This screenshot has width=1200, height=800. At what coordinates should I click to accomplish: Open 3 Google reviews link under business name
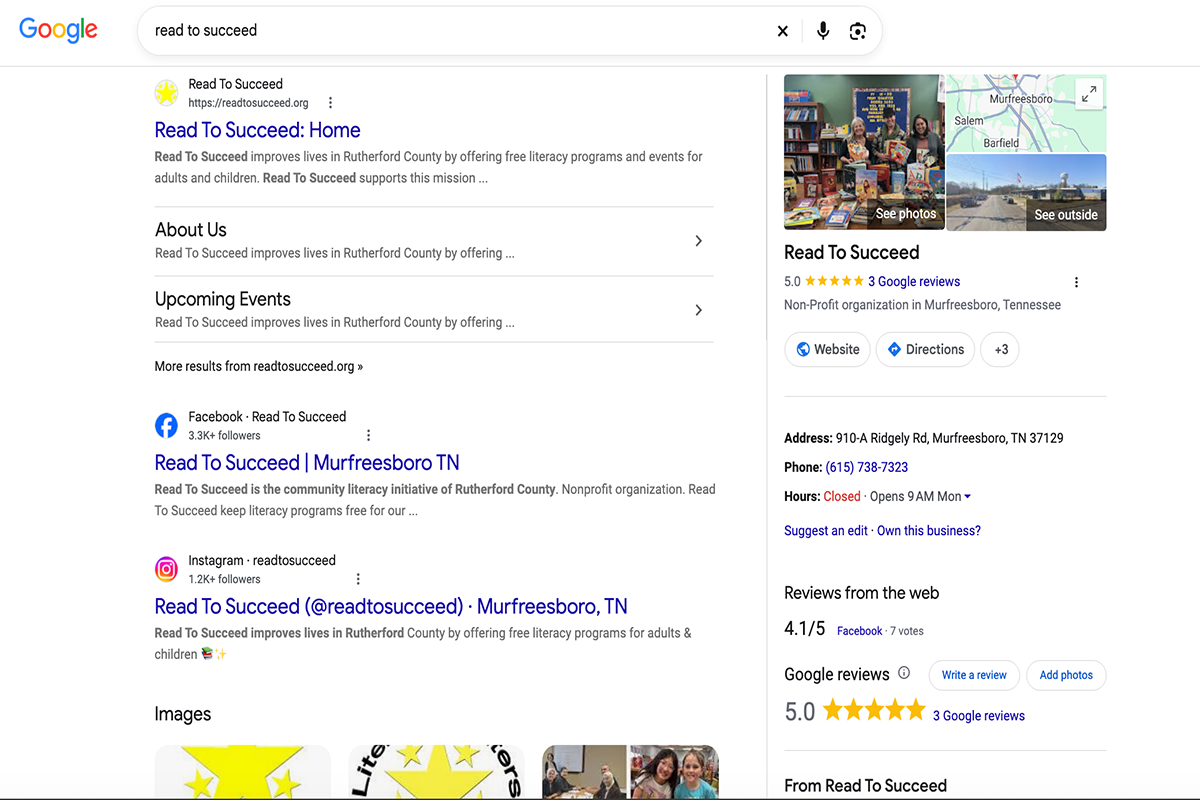coord(914,282)
